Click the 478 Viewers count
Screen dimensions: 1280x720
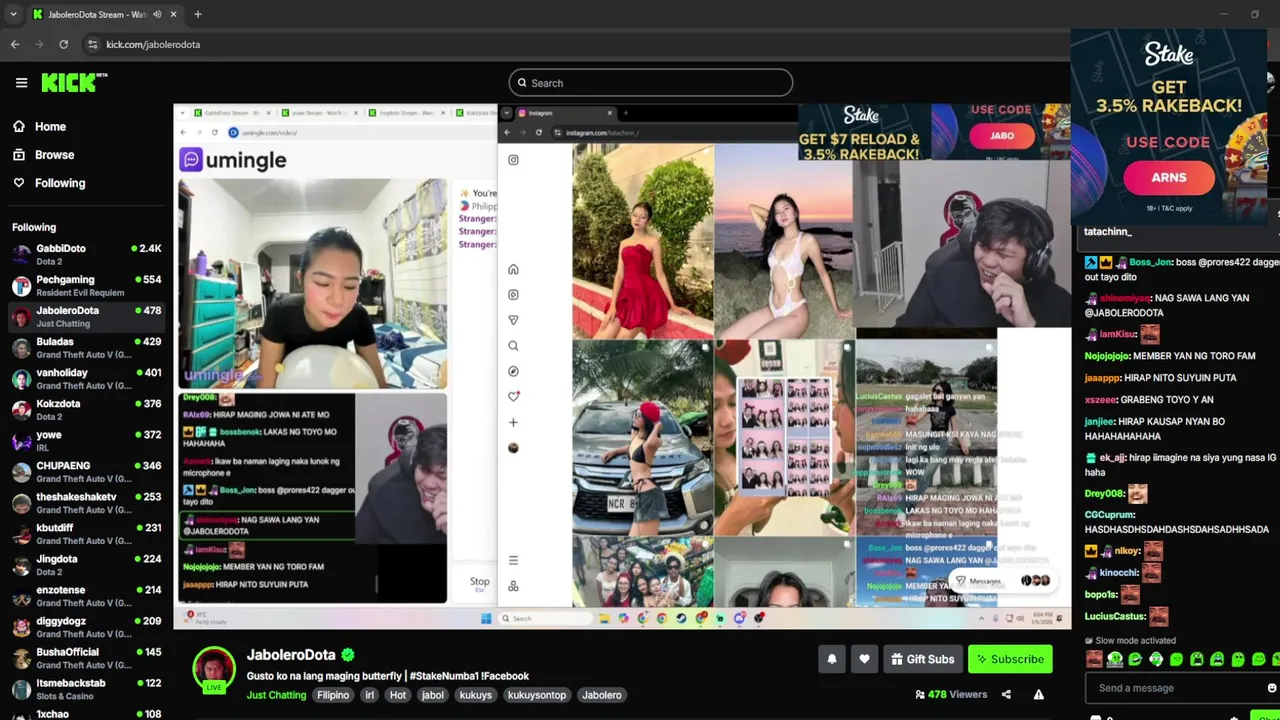click(951, 695)
